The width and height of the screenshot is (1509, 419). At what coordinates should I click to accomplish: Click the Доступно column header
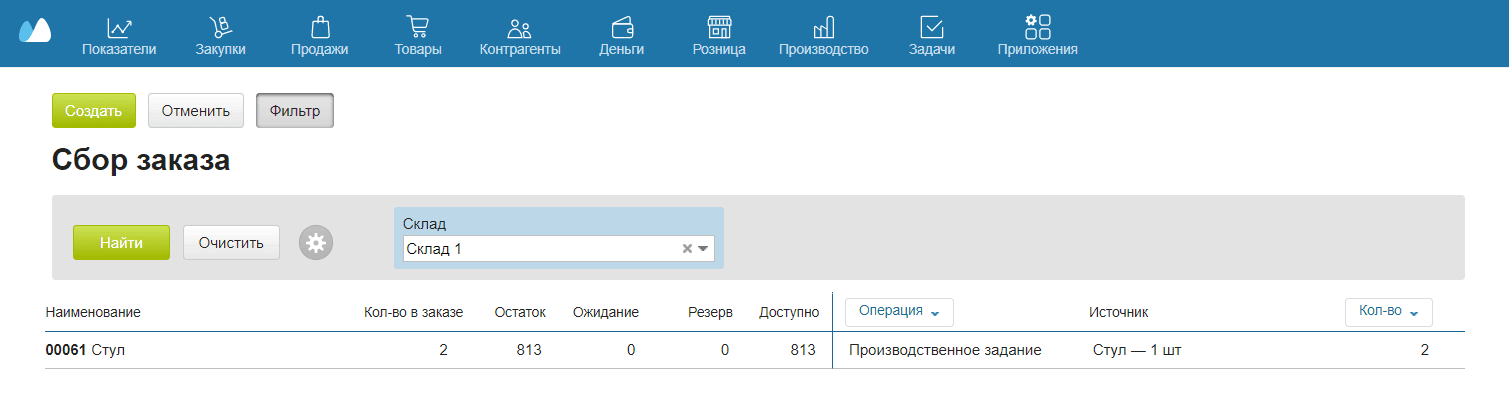789,312
